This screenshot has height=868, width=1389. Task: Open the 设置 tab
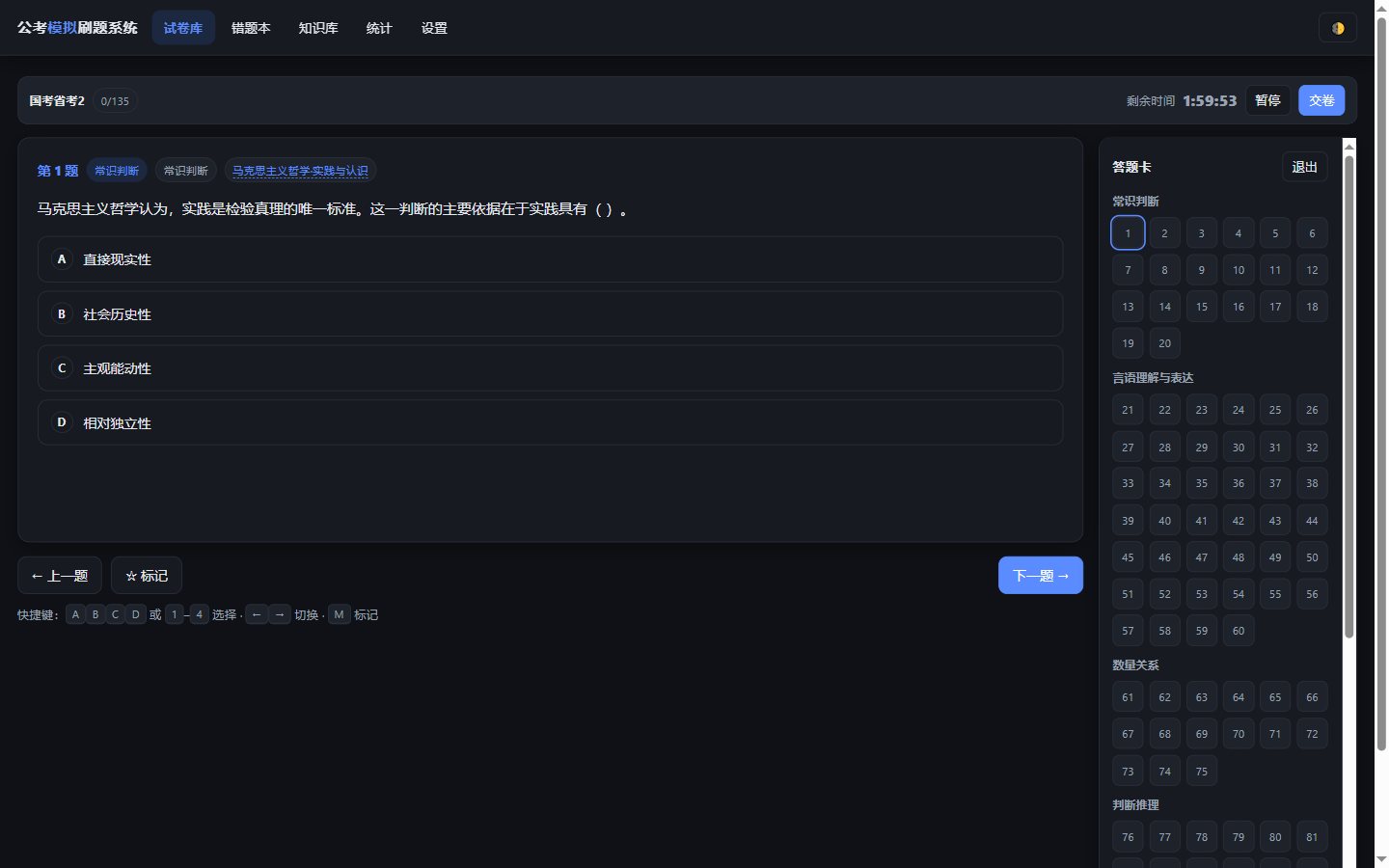point(434,28)
